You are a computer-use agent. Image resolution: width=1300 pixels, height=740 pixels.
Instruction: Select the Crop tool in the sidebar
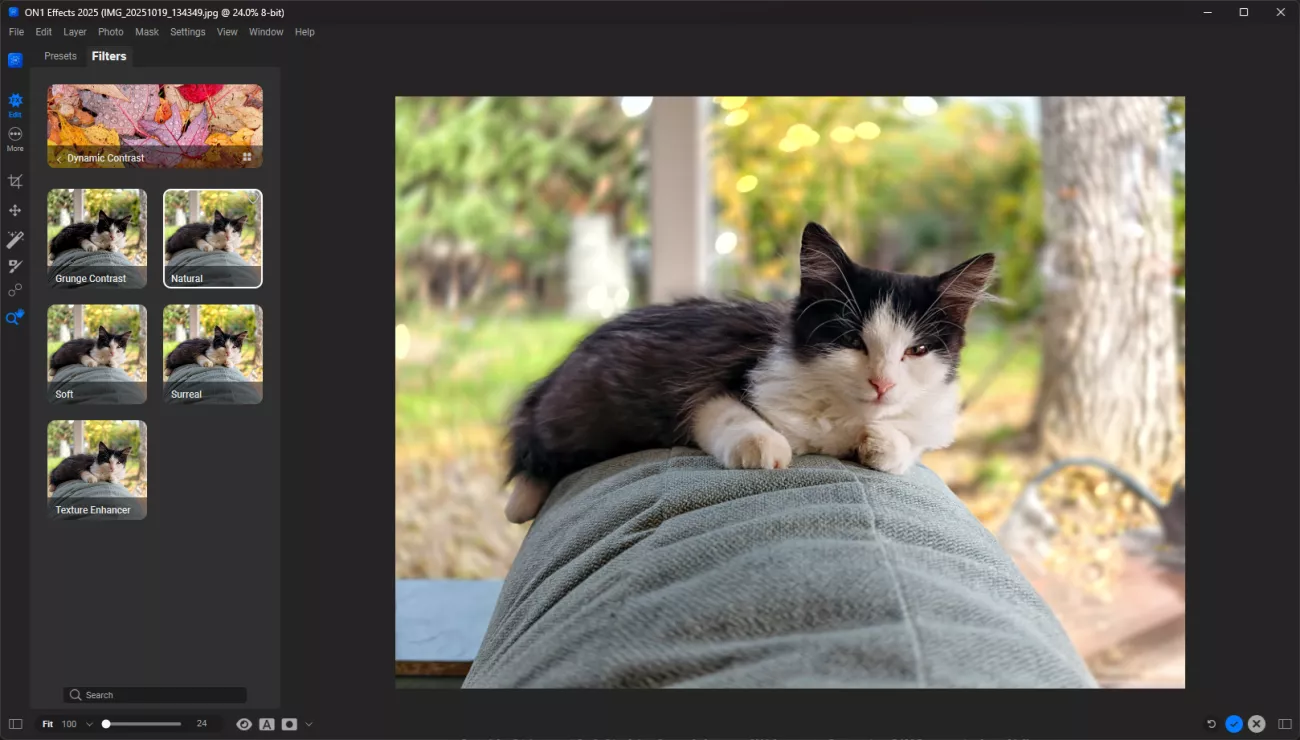coord(15,181)
